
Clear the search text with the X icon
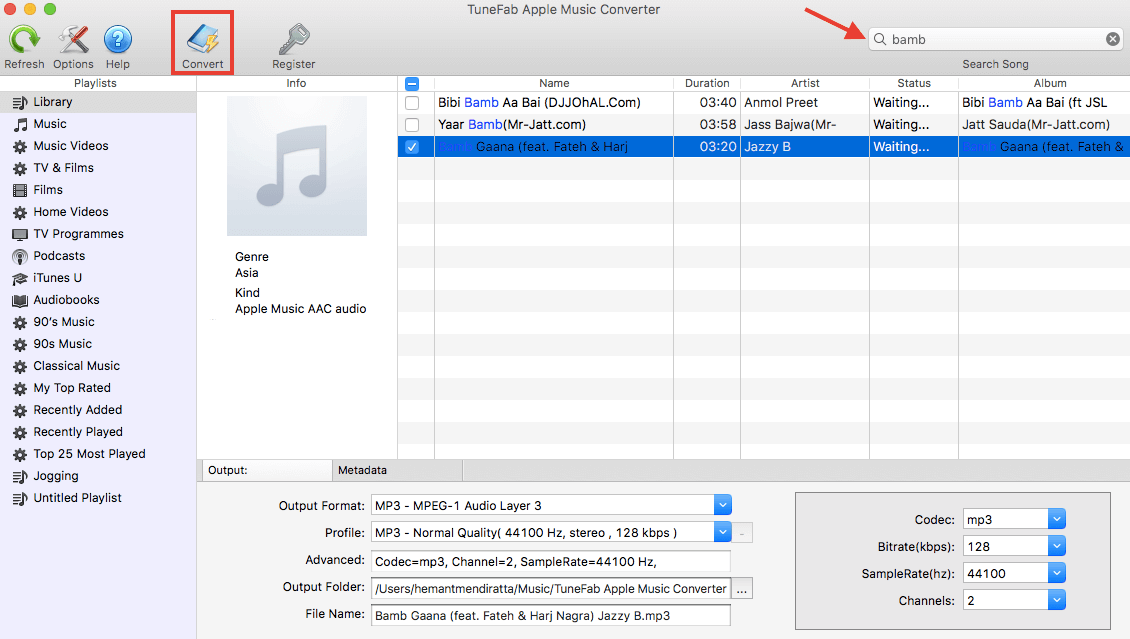(x=1113, y=39)
